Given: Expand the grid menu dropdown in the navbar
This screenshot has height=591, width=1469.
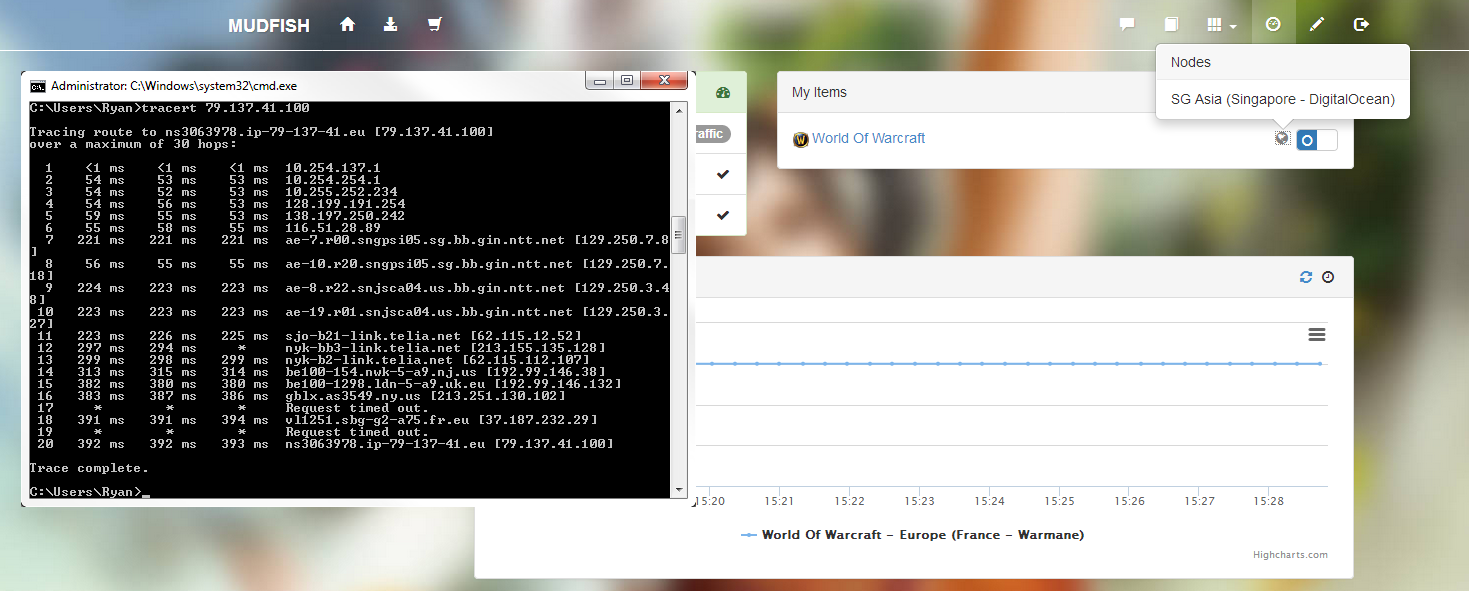Looking at the screenshot, I should [x=1222, y=25].
